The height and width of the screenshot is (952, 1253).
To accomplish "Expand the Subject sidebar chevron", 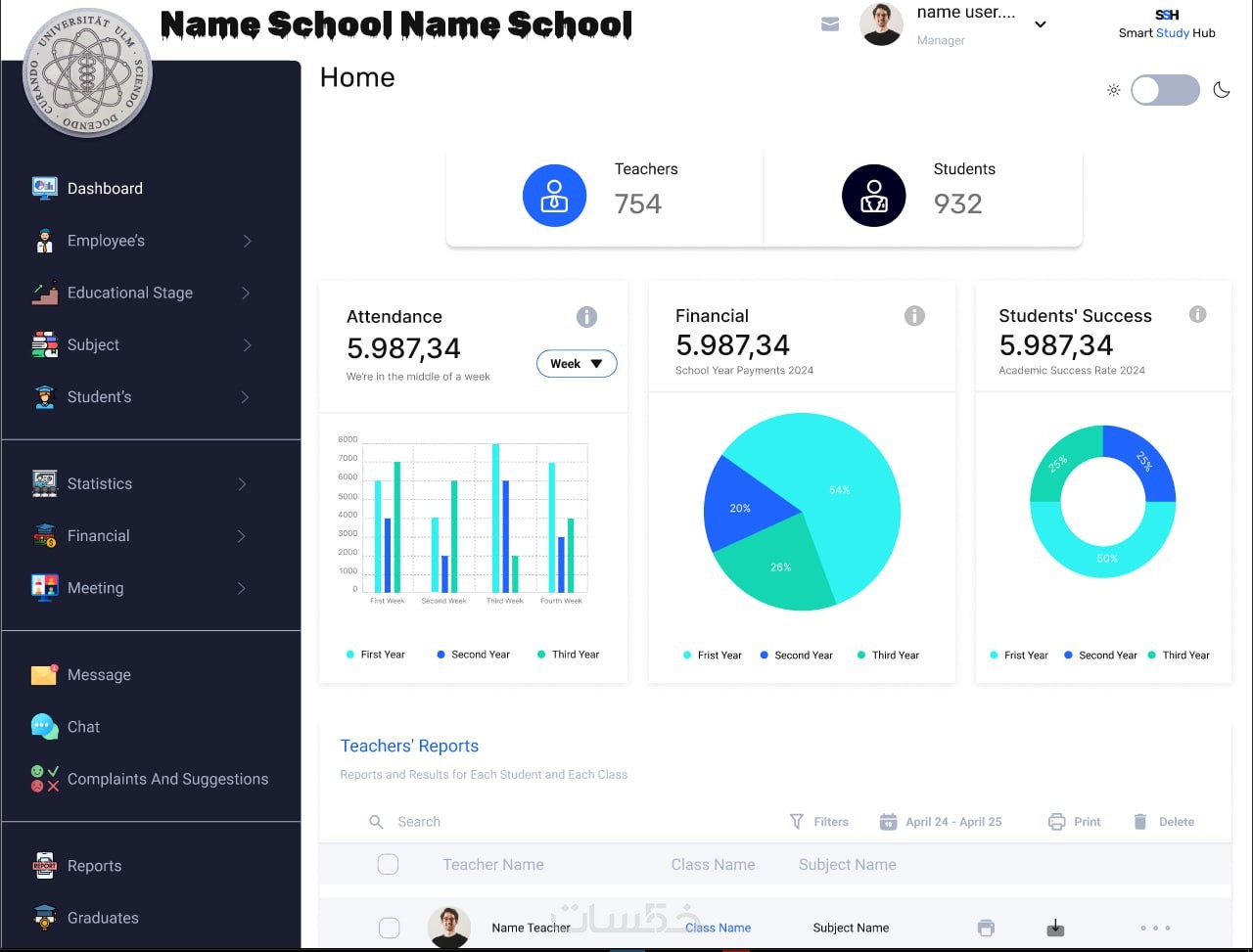I will (247, 344).
